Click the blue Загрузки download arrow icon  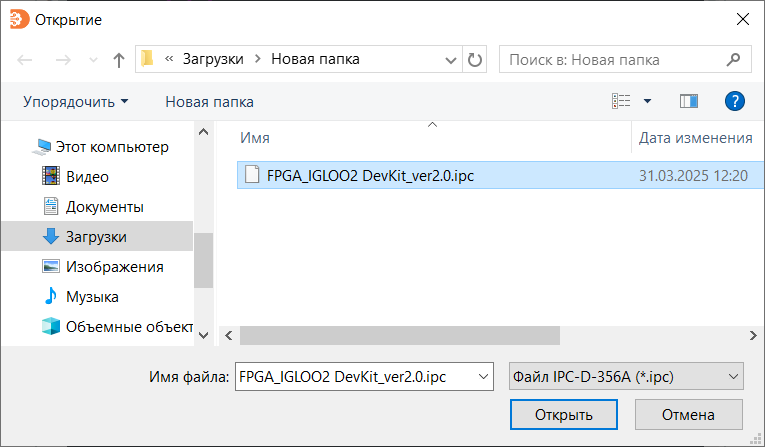(x=51, y=236)
